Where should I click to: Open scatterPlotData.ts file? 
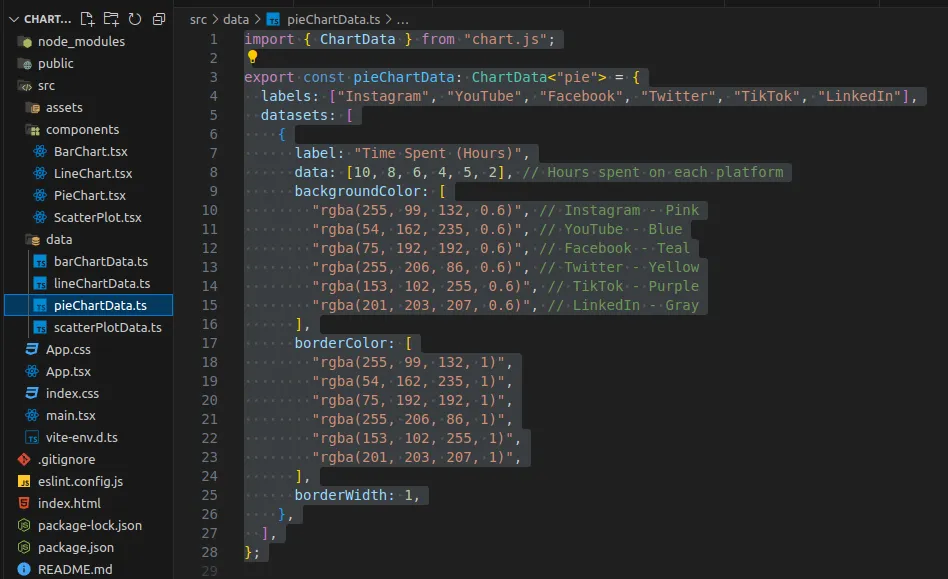click(108, 328)
